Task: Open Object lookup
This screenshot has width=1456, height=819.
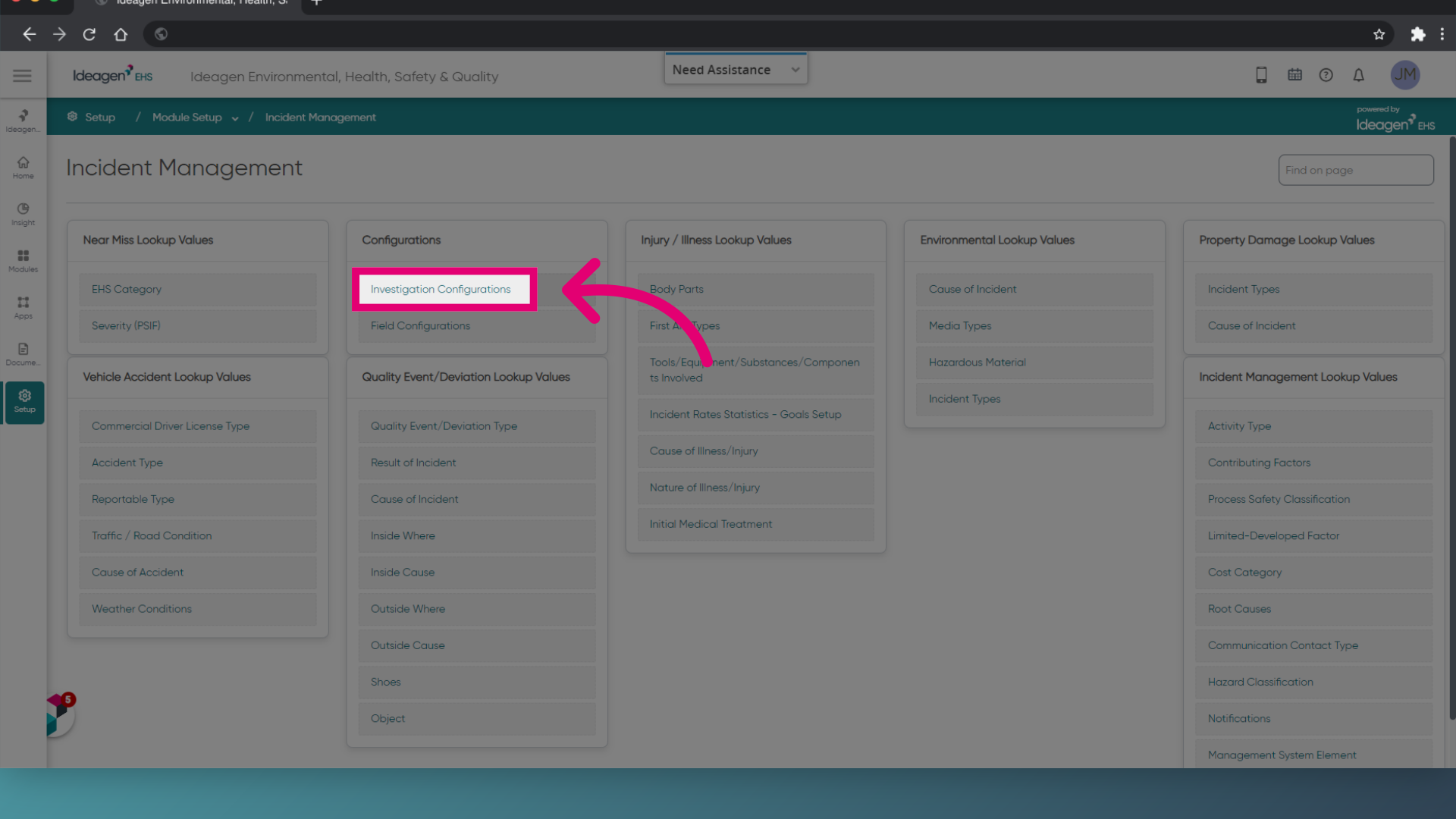Action: 476,719
